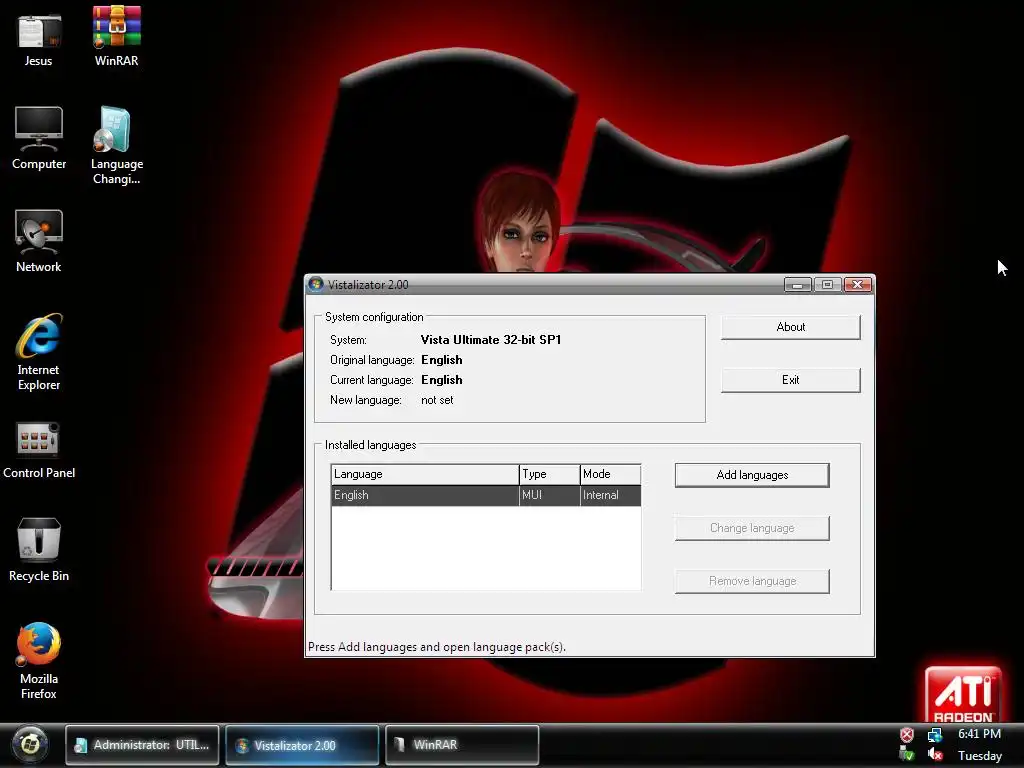Select the Computer desktop icon
Screen dimensions: 1024x768
coord(39,138)
